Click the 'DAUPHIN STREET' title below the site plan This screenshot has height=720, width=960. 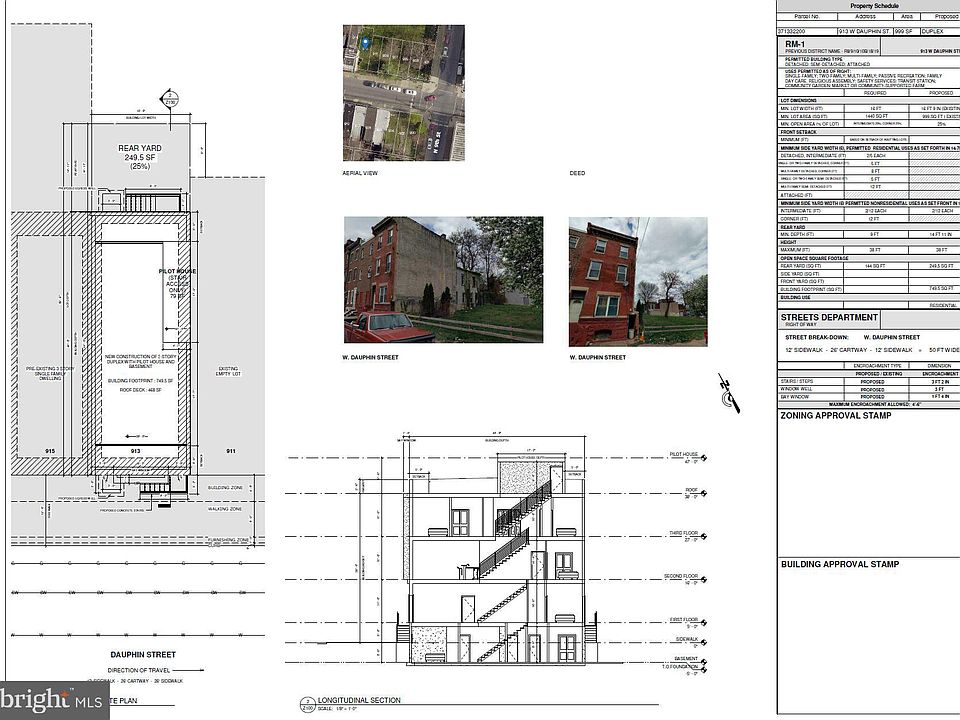click(143, 654)
